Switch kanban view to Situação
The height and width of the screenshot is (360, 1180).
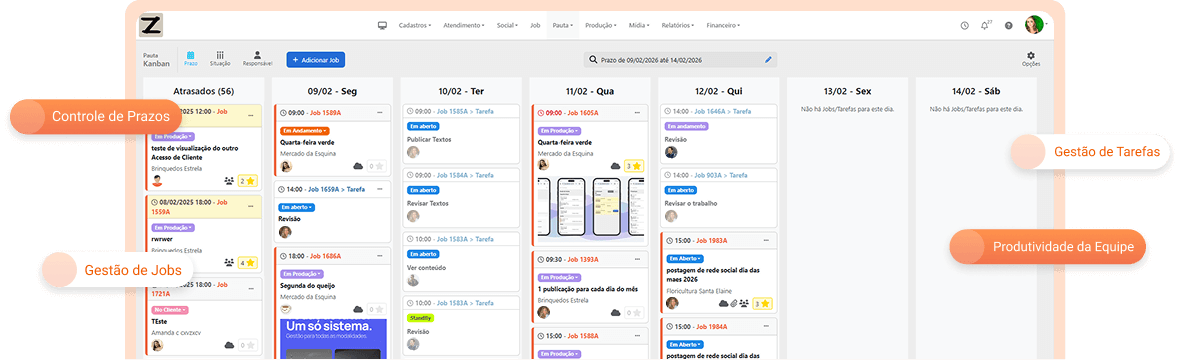click(220, 59)
